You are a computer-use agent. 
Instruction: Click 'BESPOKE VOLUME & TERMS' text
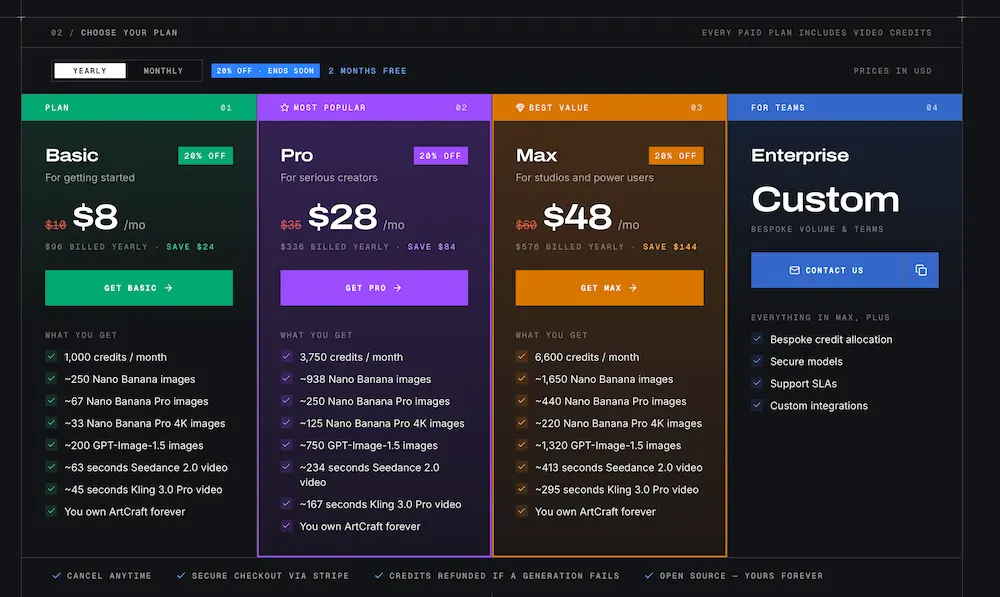(x=817, y=229)
